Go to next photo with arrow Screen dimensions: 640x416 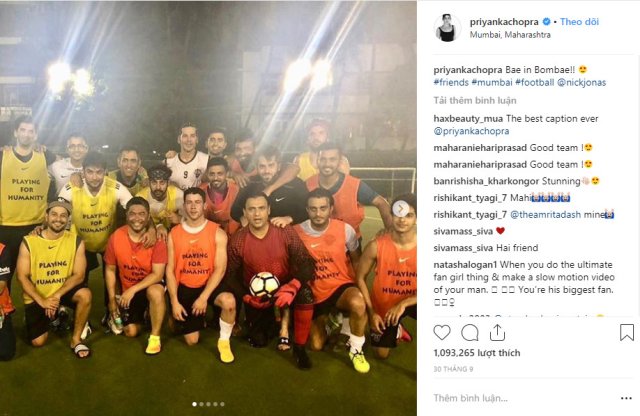pos(400,209)
